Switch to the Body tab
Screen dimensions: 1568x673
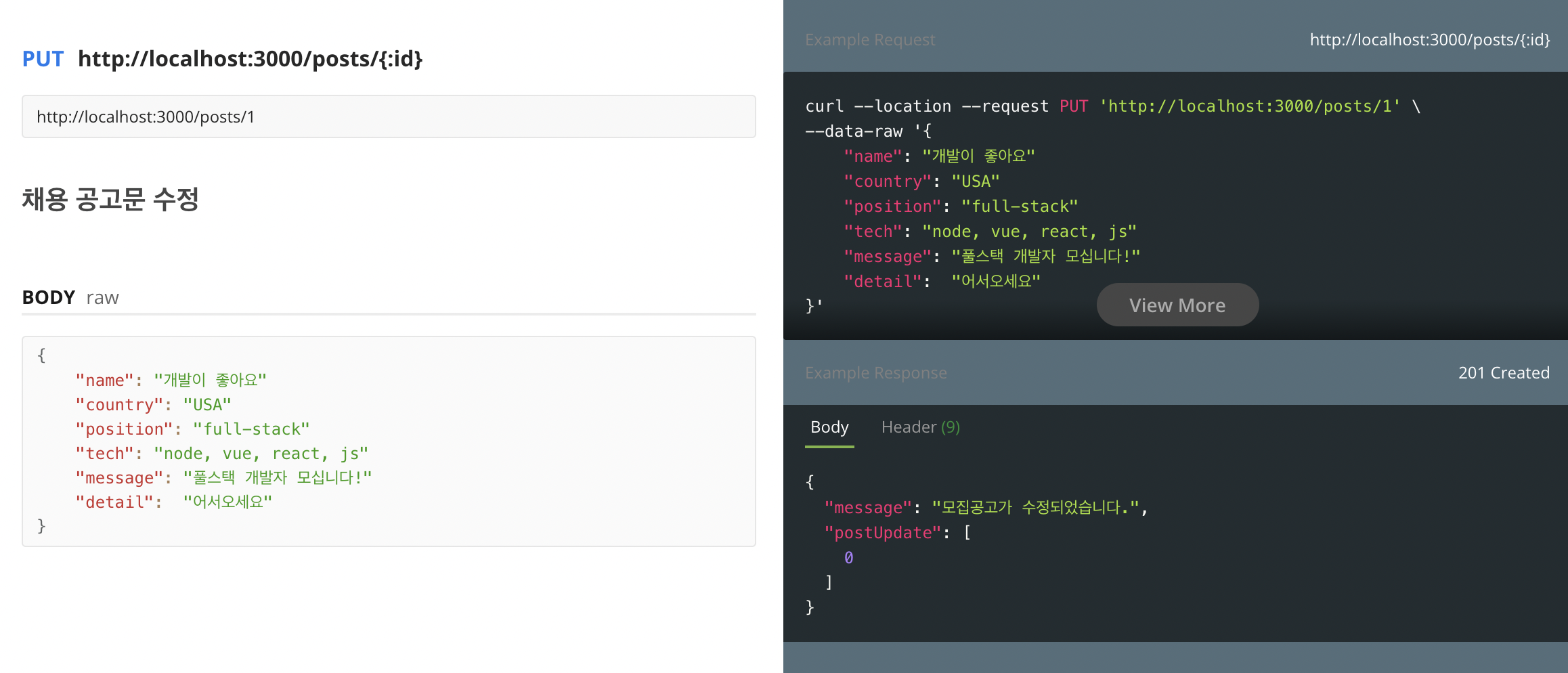(x=829, y=427)
